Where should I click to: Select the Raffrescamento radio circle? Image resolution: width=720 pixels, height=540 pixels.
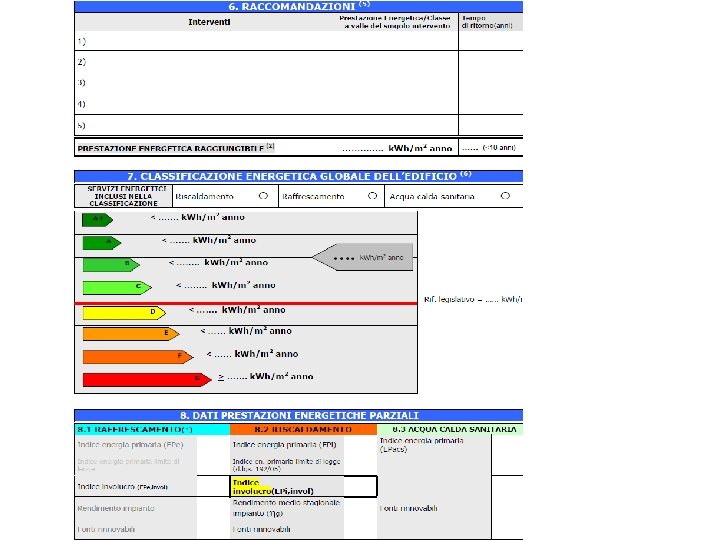tap(372, 196)
